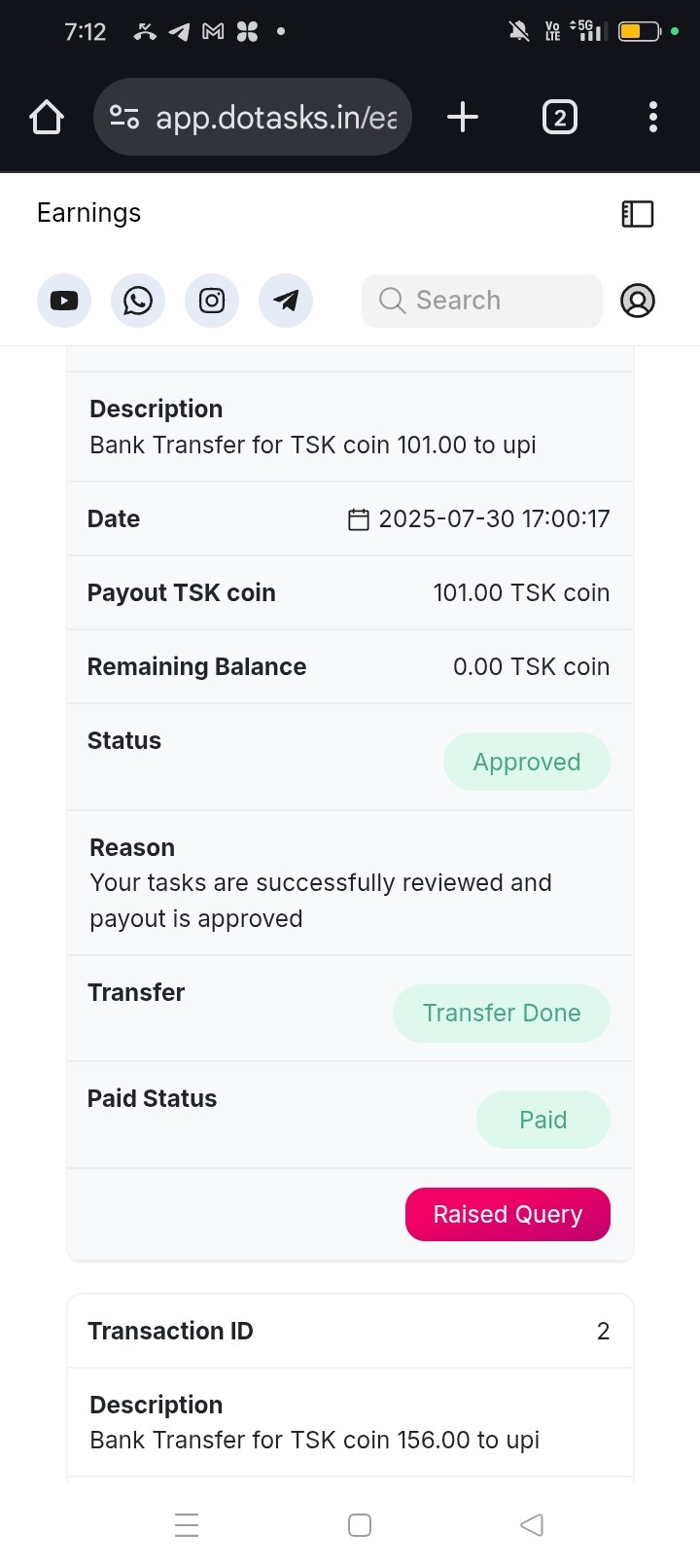Click the Approved status badge
Image resolution: width=700 pixels, height=1568 pixels.
526,762
